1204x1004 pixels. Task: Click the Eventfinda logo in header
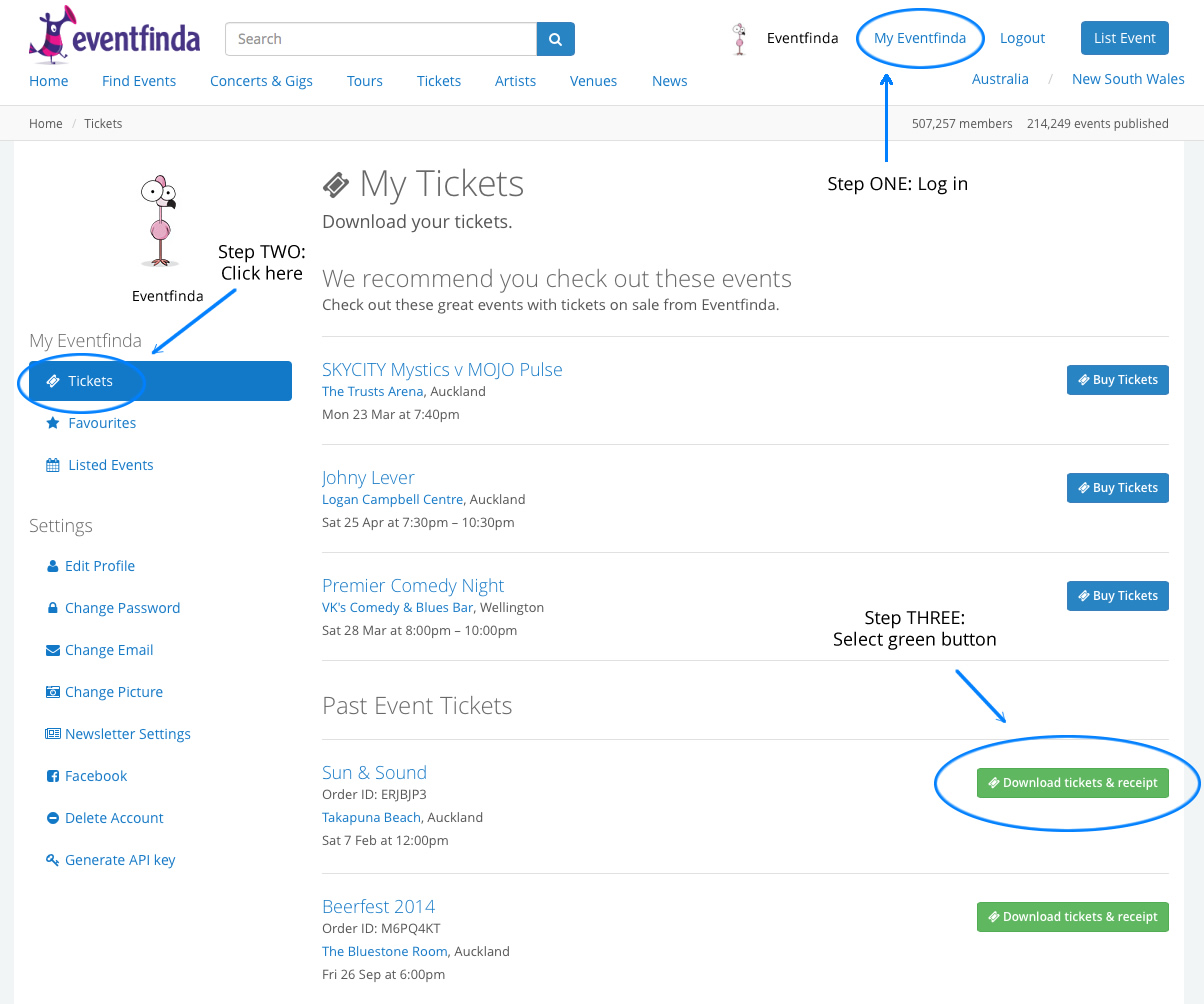point(114,35)
